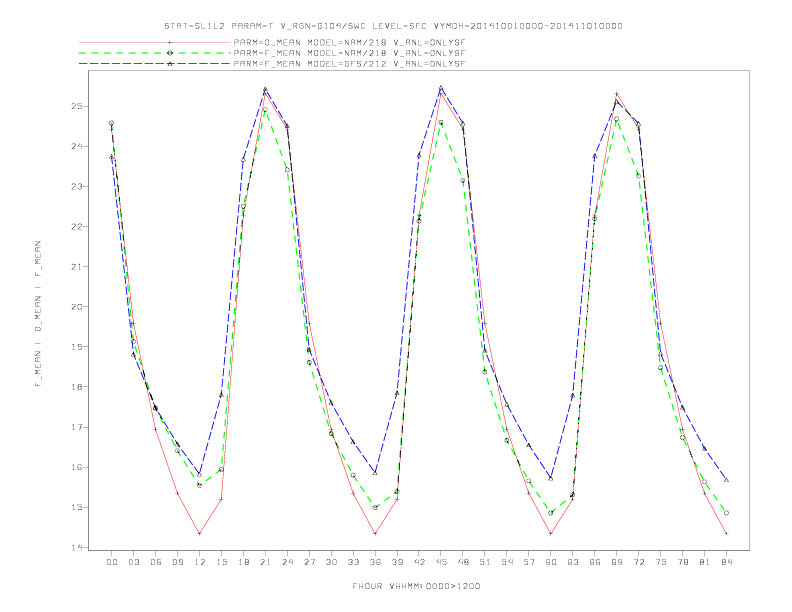This screenshot has width=792, height=612.
Task: Click the chart title starting with STAT=SL1L2
Action: click(393, 26)
